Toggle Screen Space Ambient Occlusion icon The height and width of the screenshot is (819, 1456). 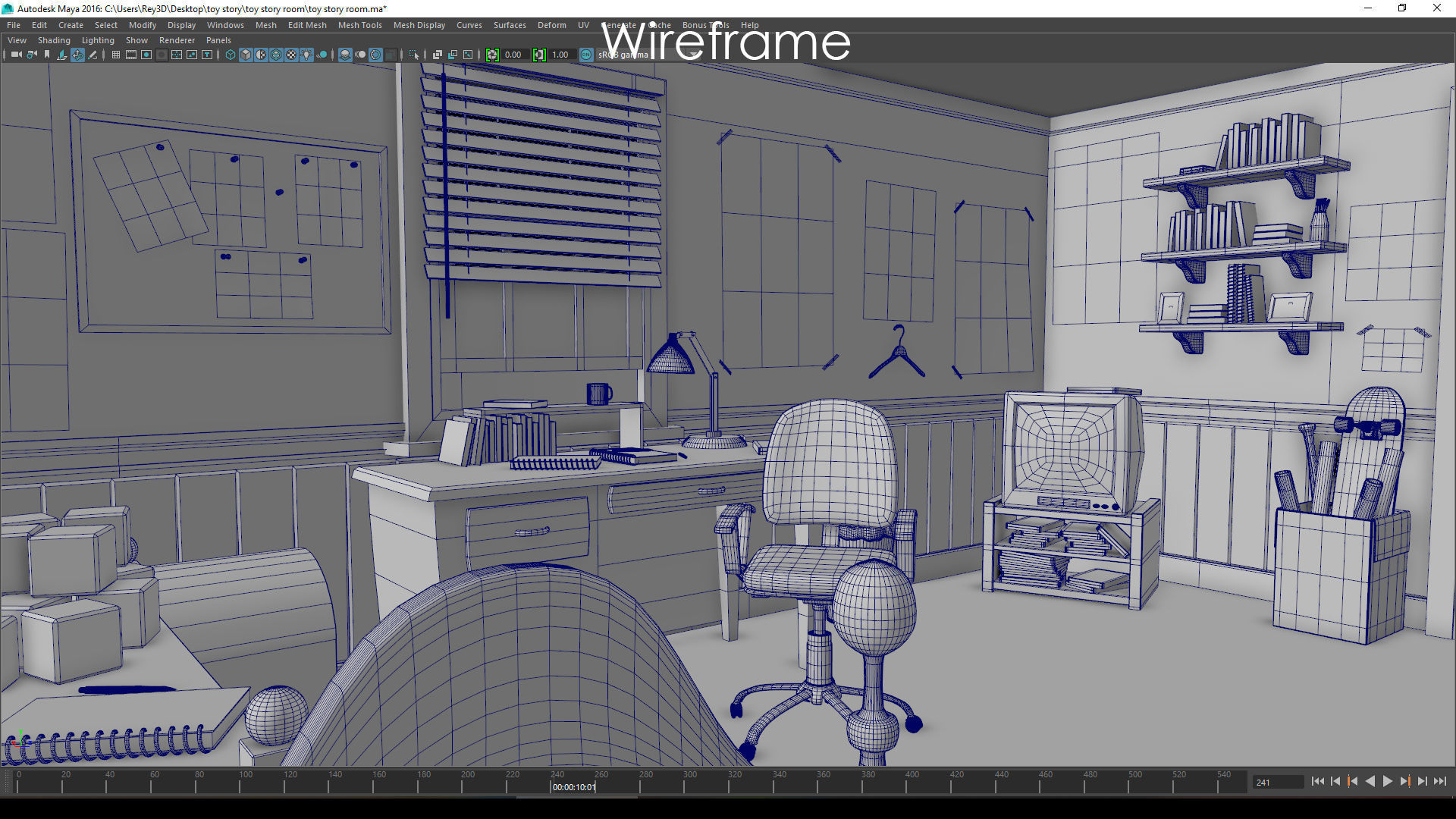tap(345, 55)
